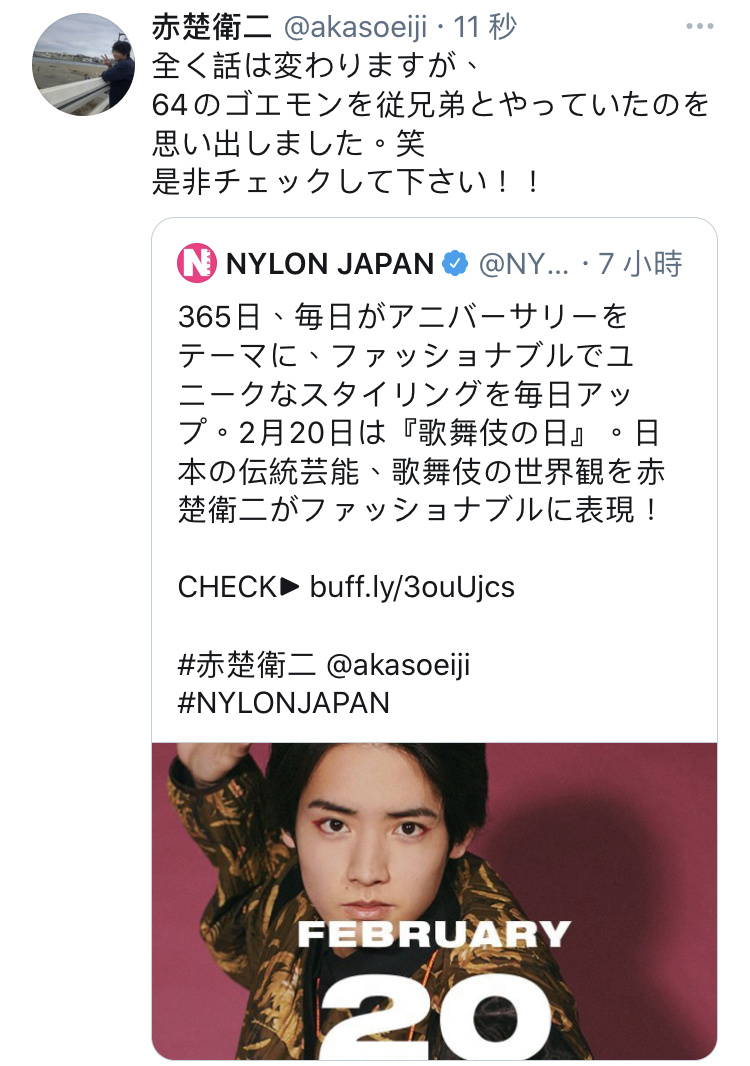Tap the NYLON JAPAN pink logo avatar
This screenshot has height=1066, width=750.
click(197, 263)
